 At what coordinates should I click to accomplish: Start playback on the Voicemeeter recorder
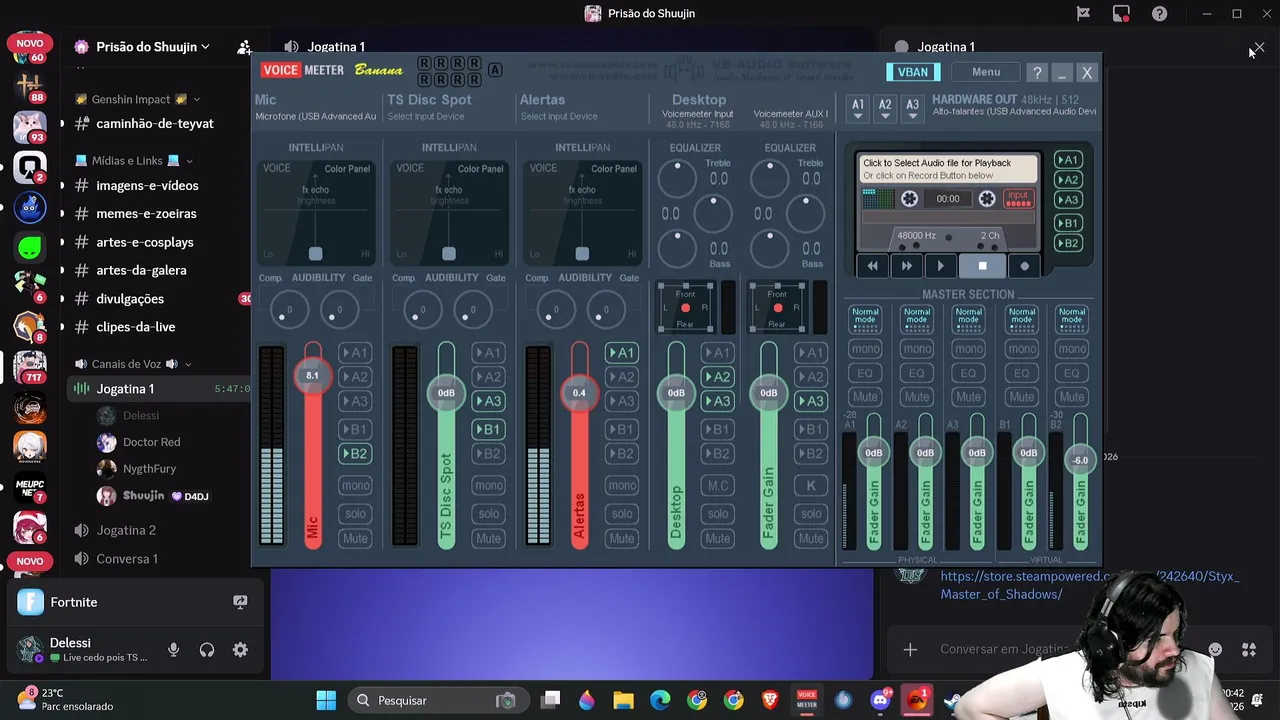[x=940, y=266]
